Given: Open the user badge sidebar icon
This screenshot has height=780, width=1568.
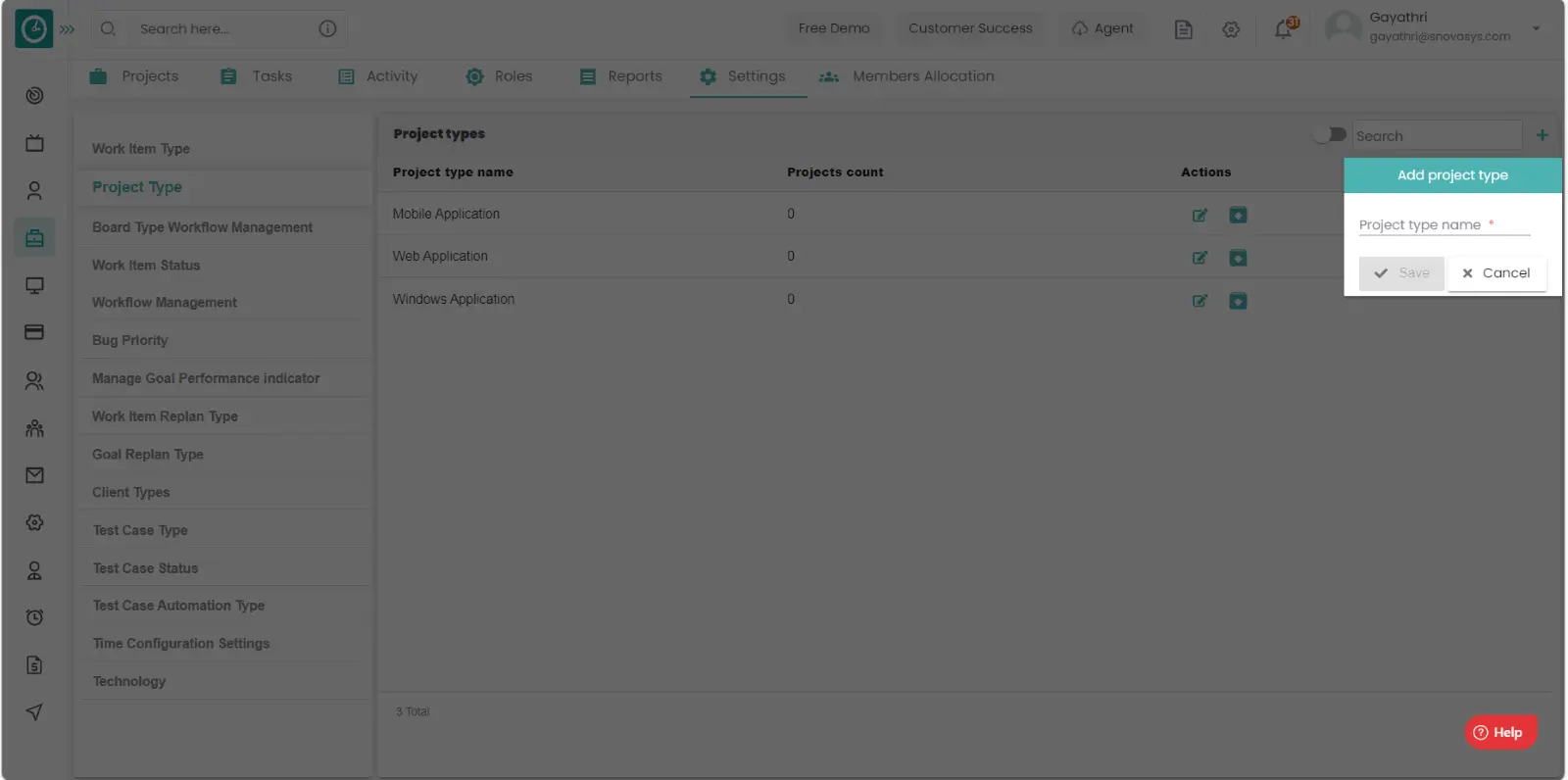Looking at the screenshot, I should coord(34,570).
